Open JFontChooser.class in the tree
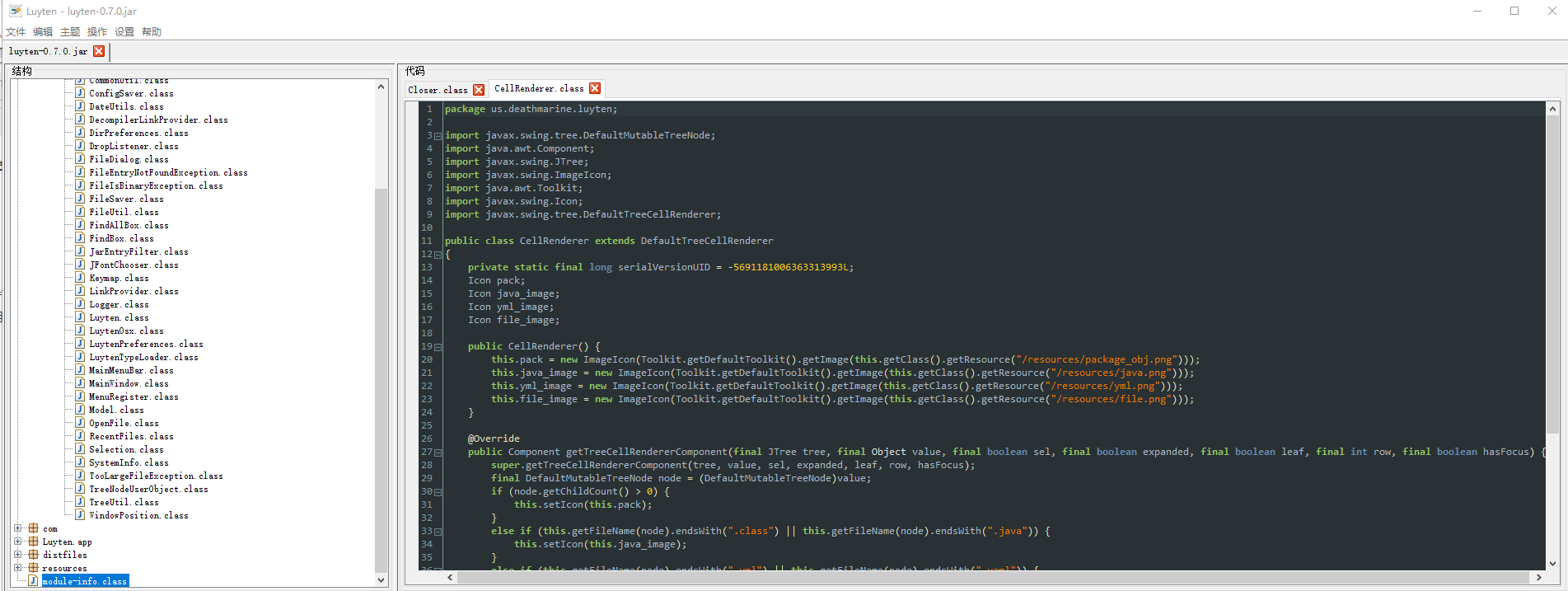The image size is (1568, 591). tap(133, 265)
